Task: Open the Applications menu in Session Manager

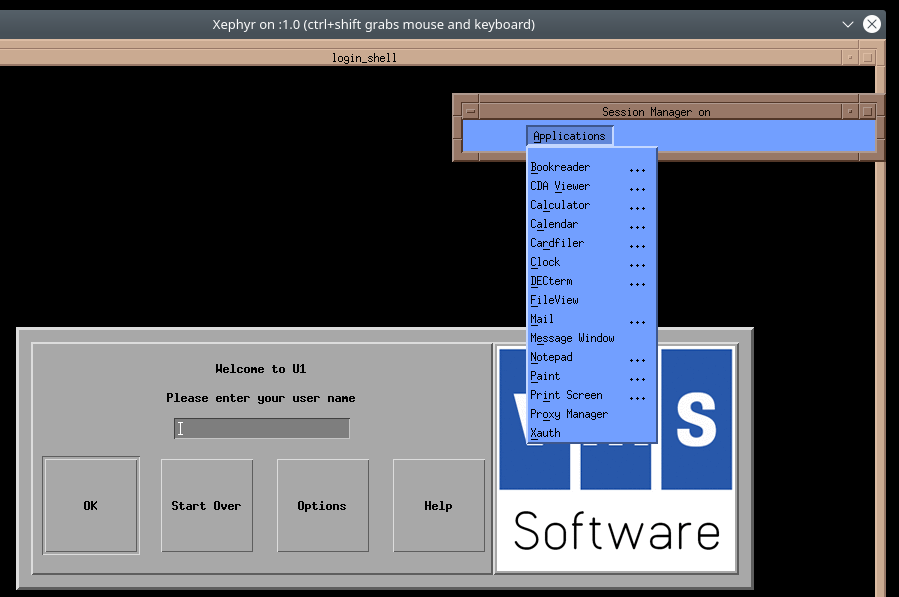Action: (x=569, y=136)
